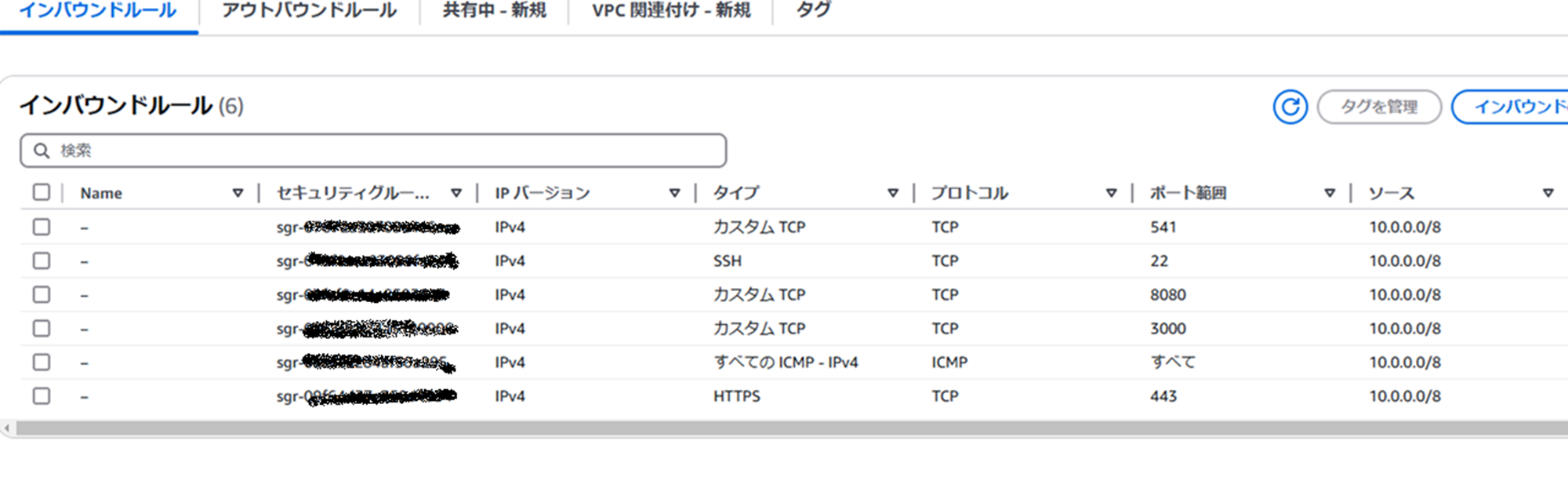The width and height of the screenshot is (1568, 481).
Task: Switch to VPC 関連付け - 新規 tab
Action: click(x=671, y=11)
